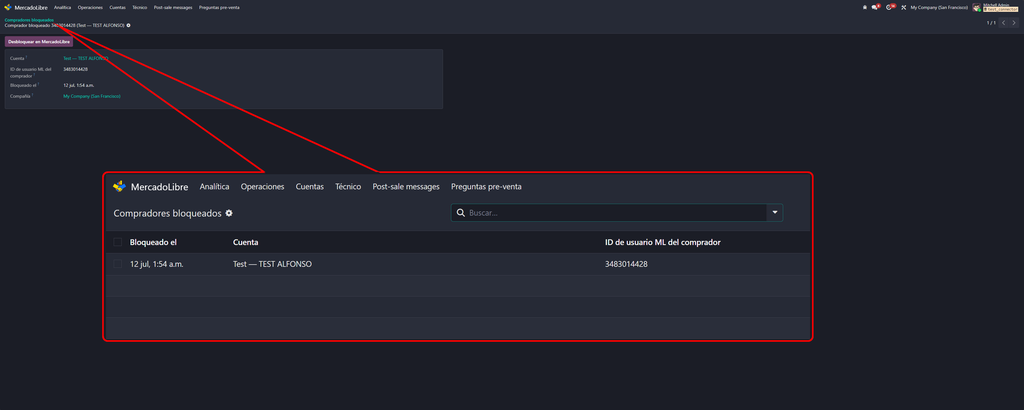Click the 1 / 1 pager counter
This screenshot has height=410, width=1024.
tap(991, 23)
